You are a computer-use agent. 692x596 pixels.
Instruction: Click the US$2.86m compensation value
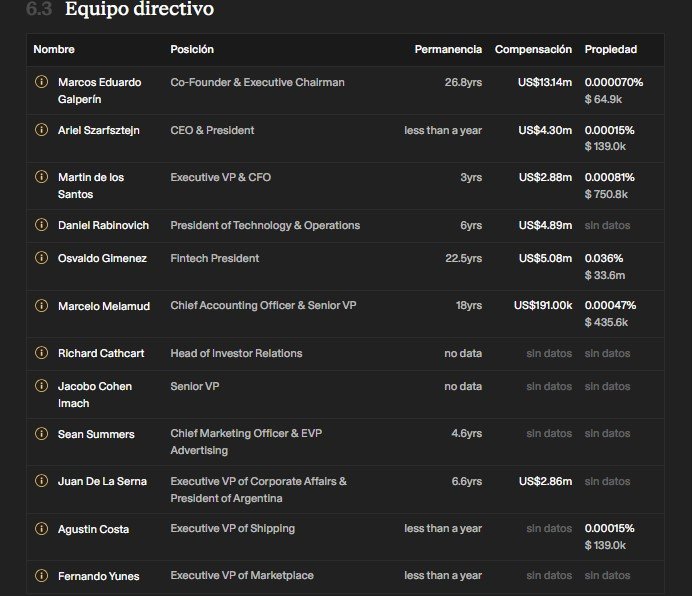[545, 481]
